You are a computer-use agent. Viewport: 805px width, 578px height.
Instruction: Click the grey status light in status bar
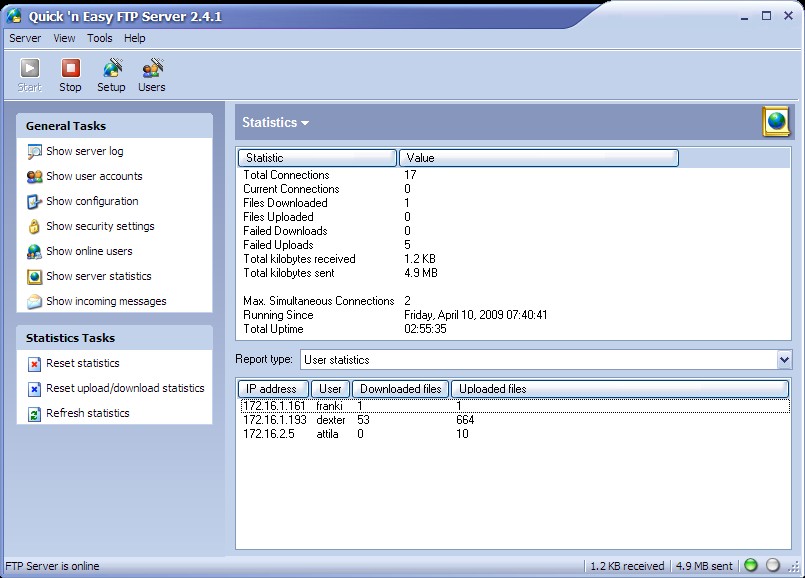pos(773,565)
